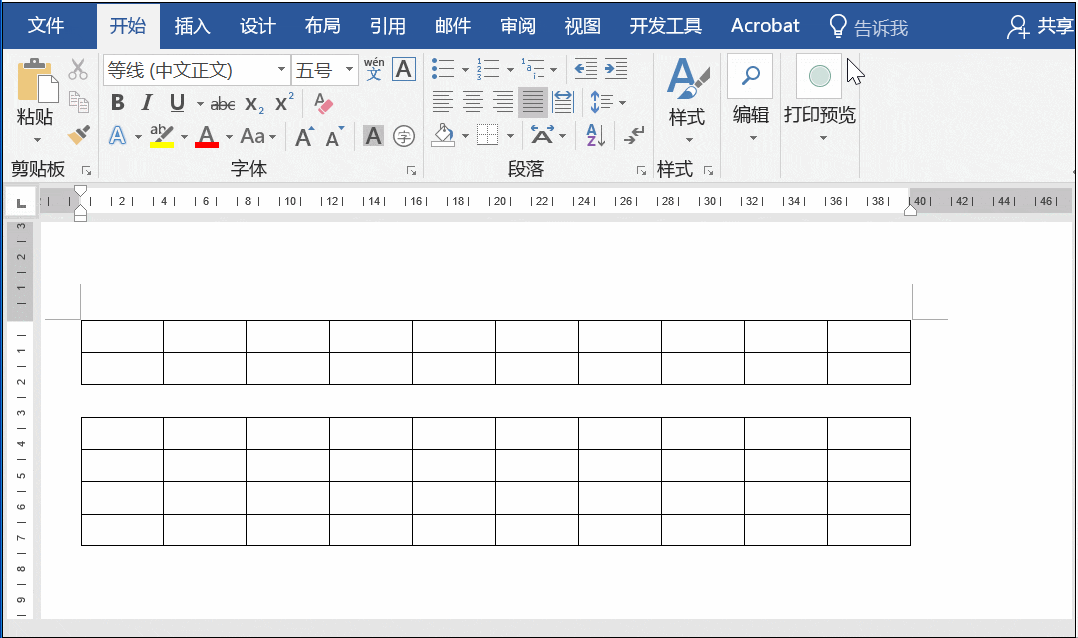Click the Cut scissors icon
The width and height of the screenshot is (1078, 638).
point(78,70)
